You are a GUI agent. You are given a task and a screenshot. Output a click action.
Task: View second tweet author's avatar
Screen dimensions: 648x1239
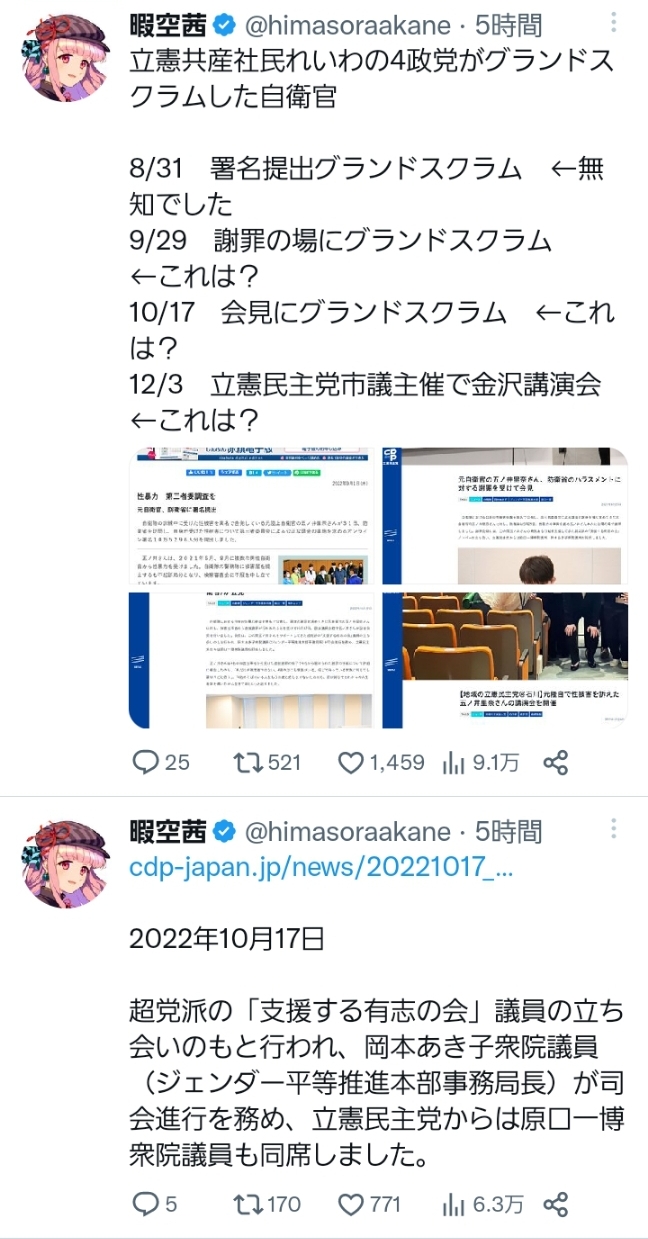click(67, 862)
